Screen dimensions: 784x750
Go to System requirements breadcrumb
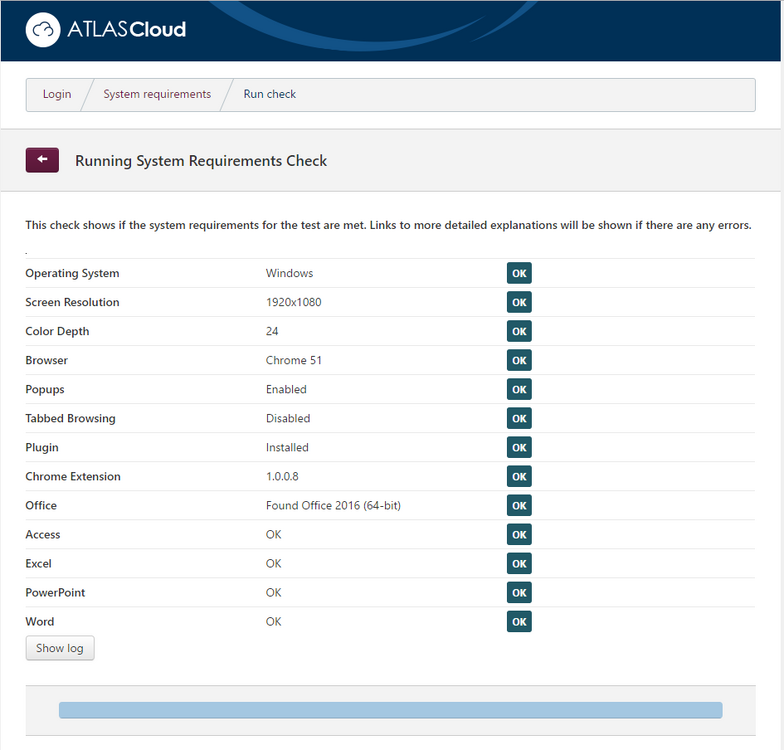pyautogui.click(x=157, y=94)
